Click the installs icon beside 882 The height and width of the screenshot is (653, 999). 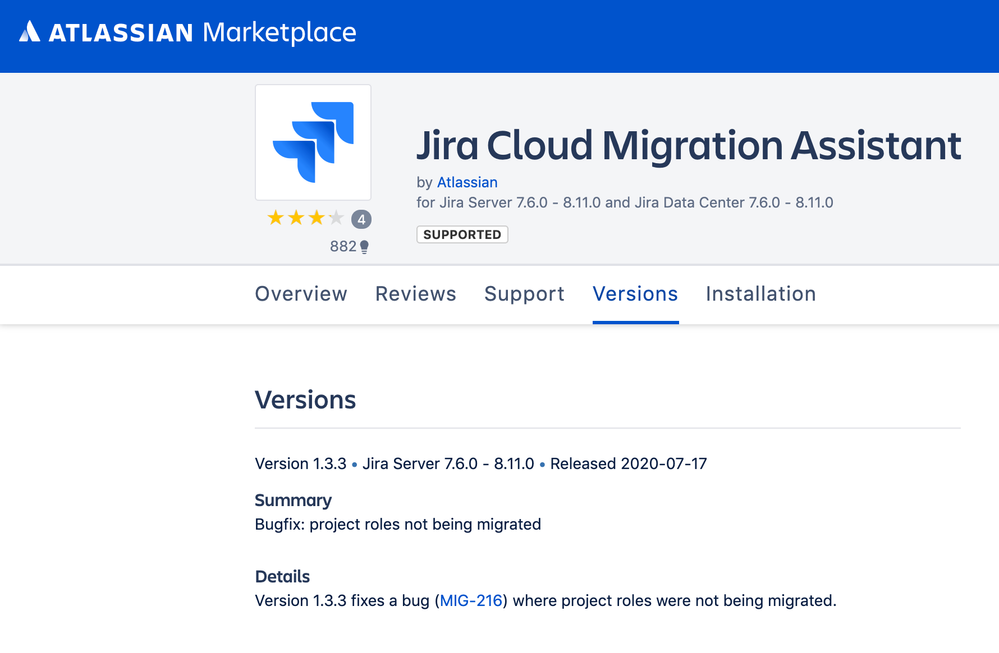pyautogui.click(x=364, y=246)
